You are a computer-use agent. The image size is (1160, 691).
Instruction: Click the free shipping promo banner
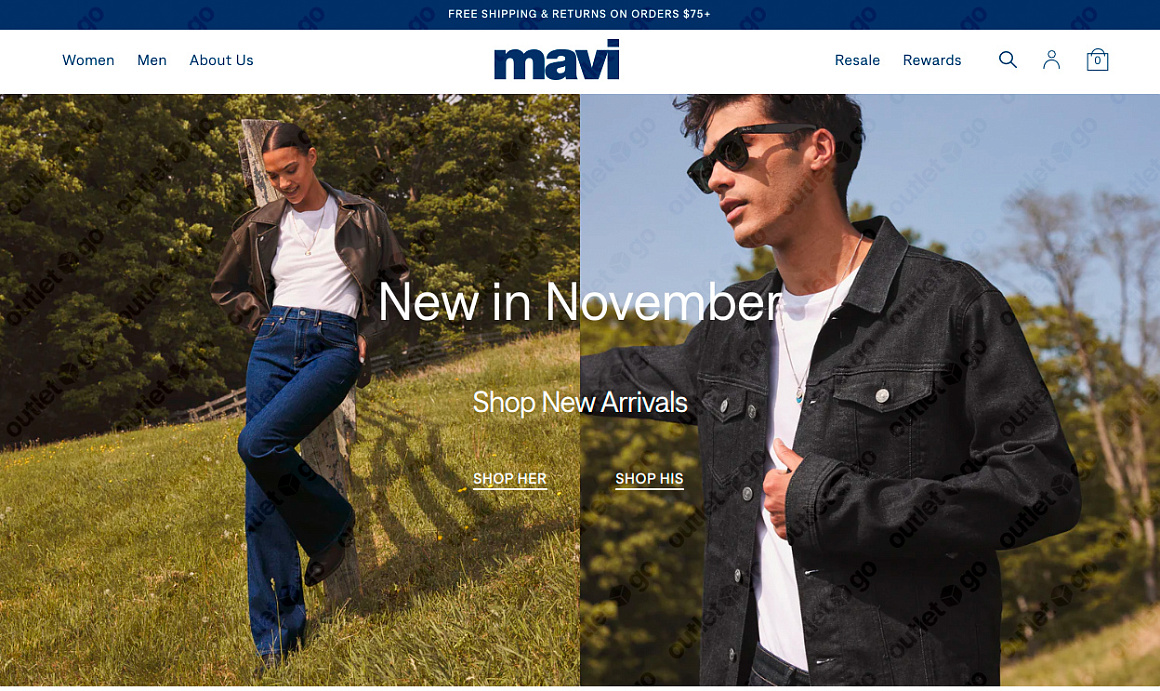point(579,14)
